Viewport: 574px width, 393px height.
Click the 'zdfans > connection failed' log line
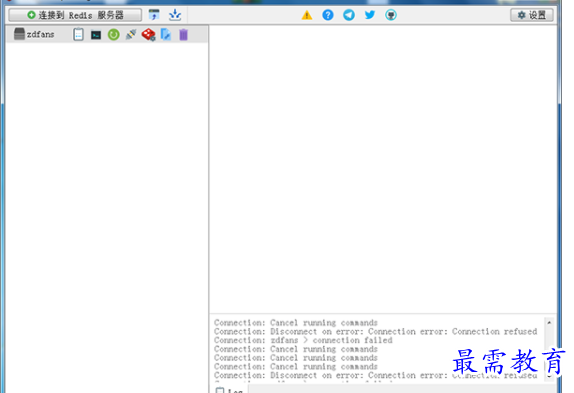(x=303, y=340)
